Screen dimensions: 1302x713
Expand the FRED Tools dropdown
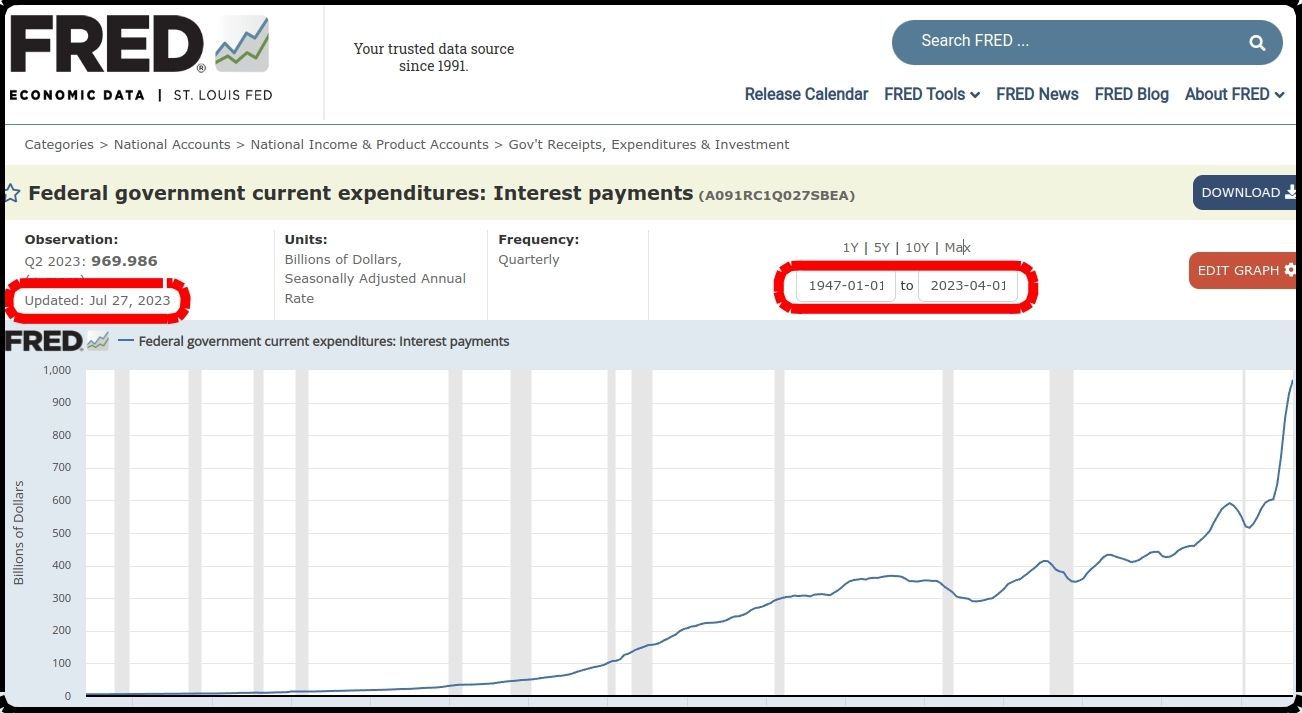click(x=932, y=94)
